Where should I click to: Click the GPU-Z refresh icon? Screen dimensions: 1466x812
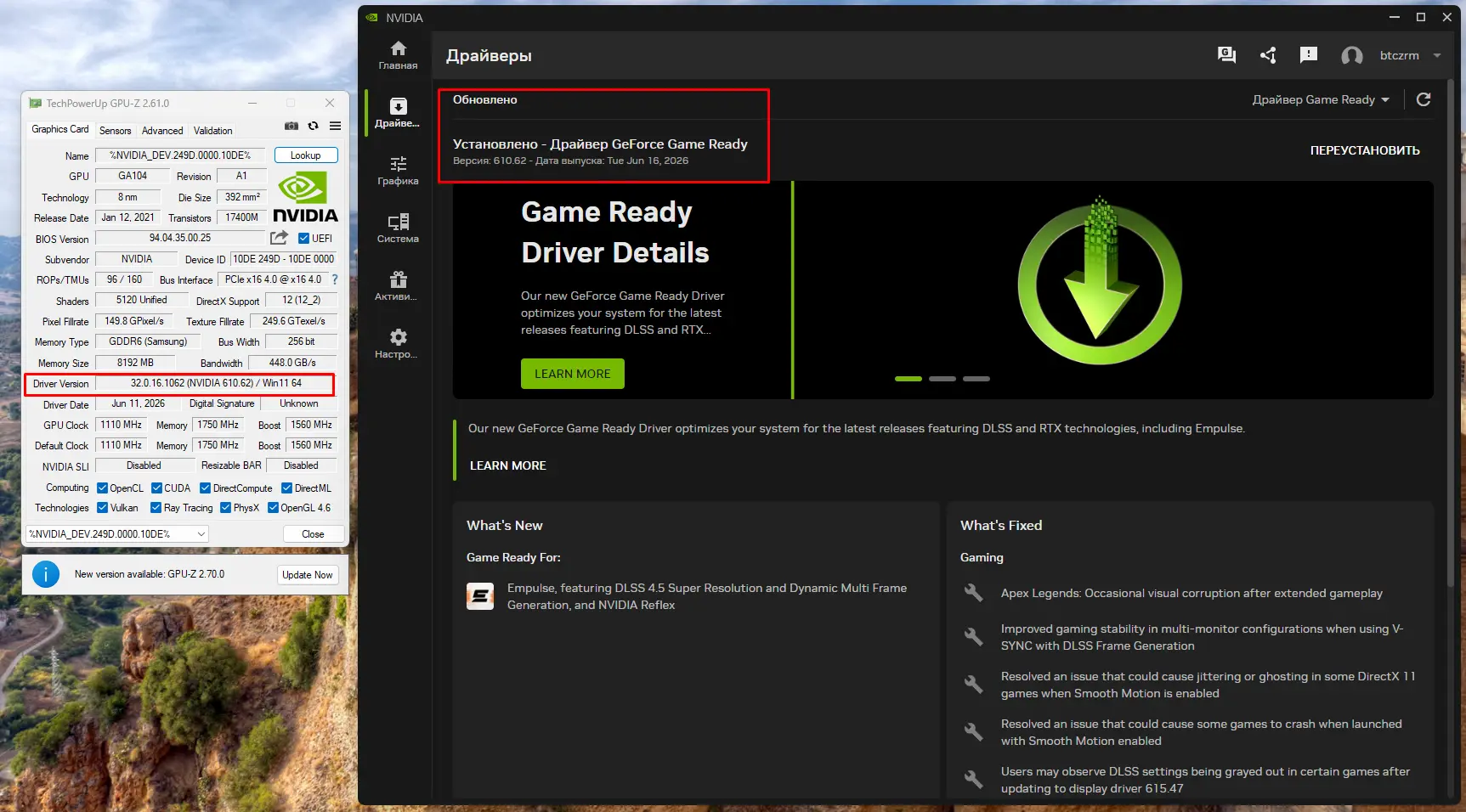[313, 126]
